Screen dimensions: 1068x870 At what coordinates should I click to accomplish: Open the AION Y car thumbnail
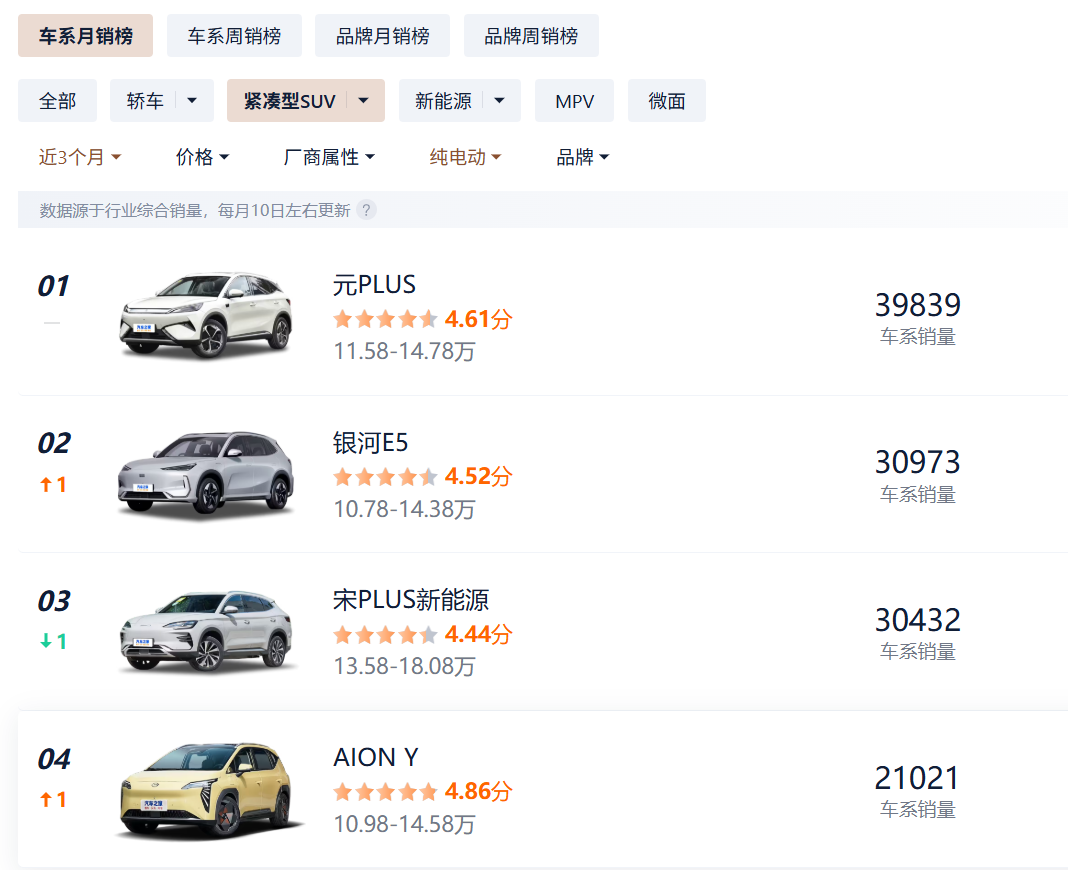(207, 790)
